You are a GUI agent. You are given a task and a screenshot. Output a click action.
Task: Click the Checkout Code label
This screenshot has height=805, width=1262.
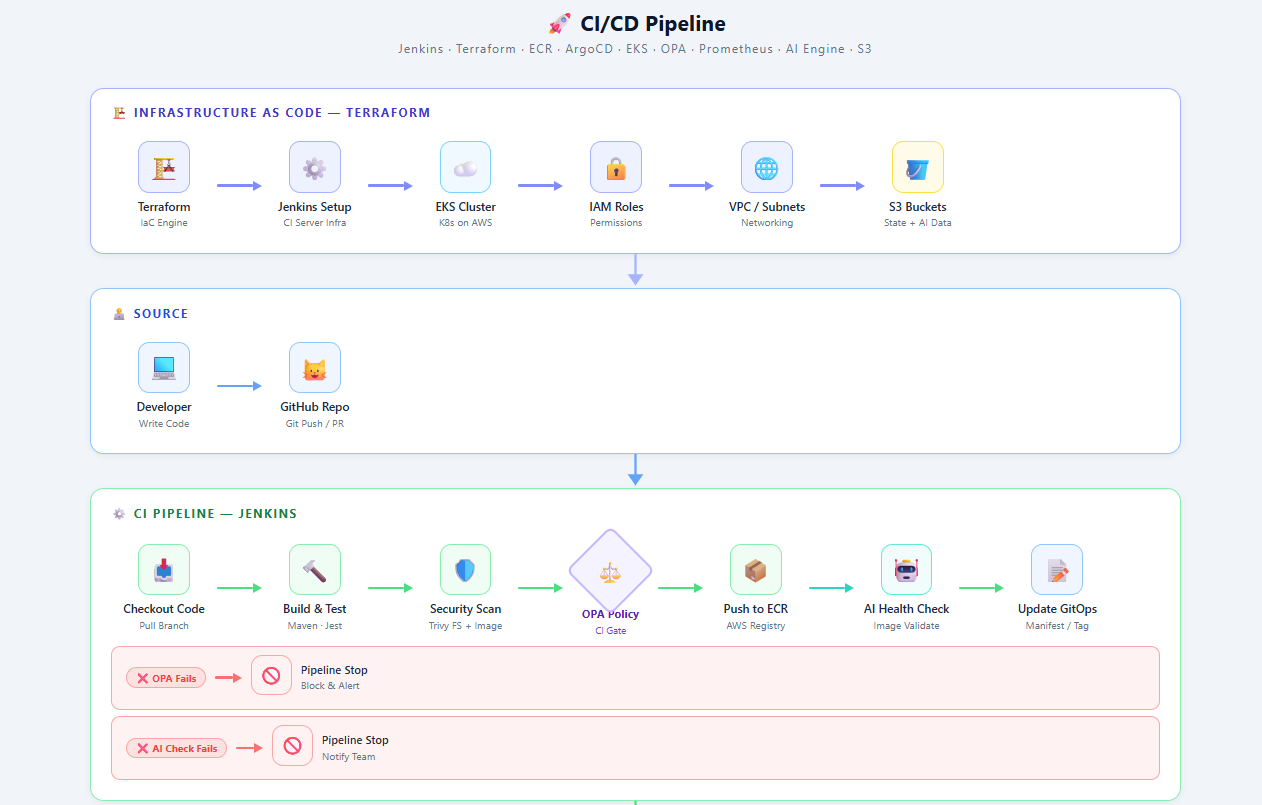164,609
